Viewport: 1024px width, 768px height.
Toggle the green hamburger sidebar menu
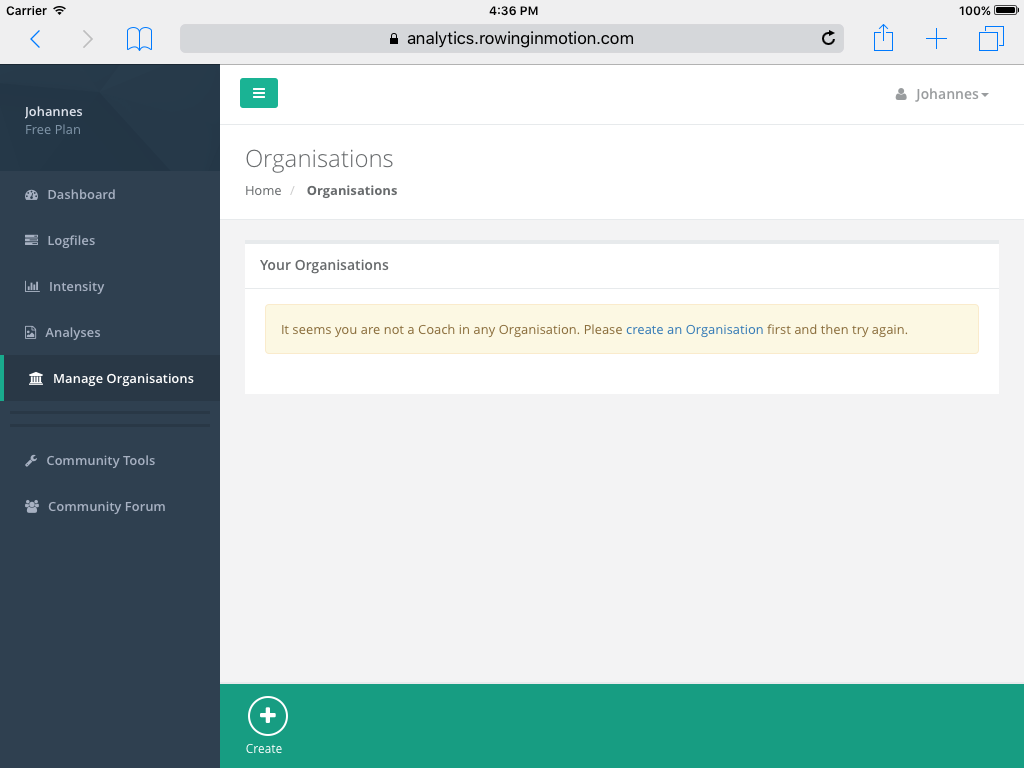[x=259, y=92]
